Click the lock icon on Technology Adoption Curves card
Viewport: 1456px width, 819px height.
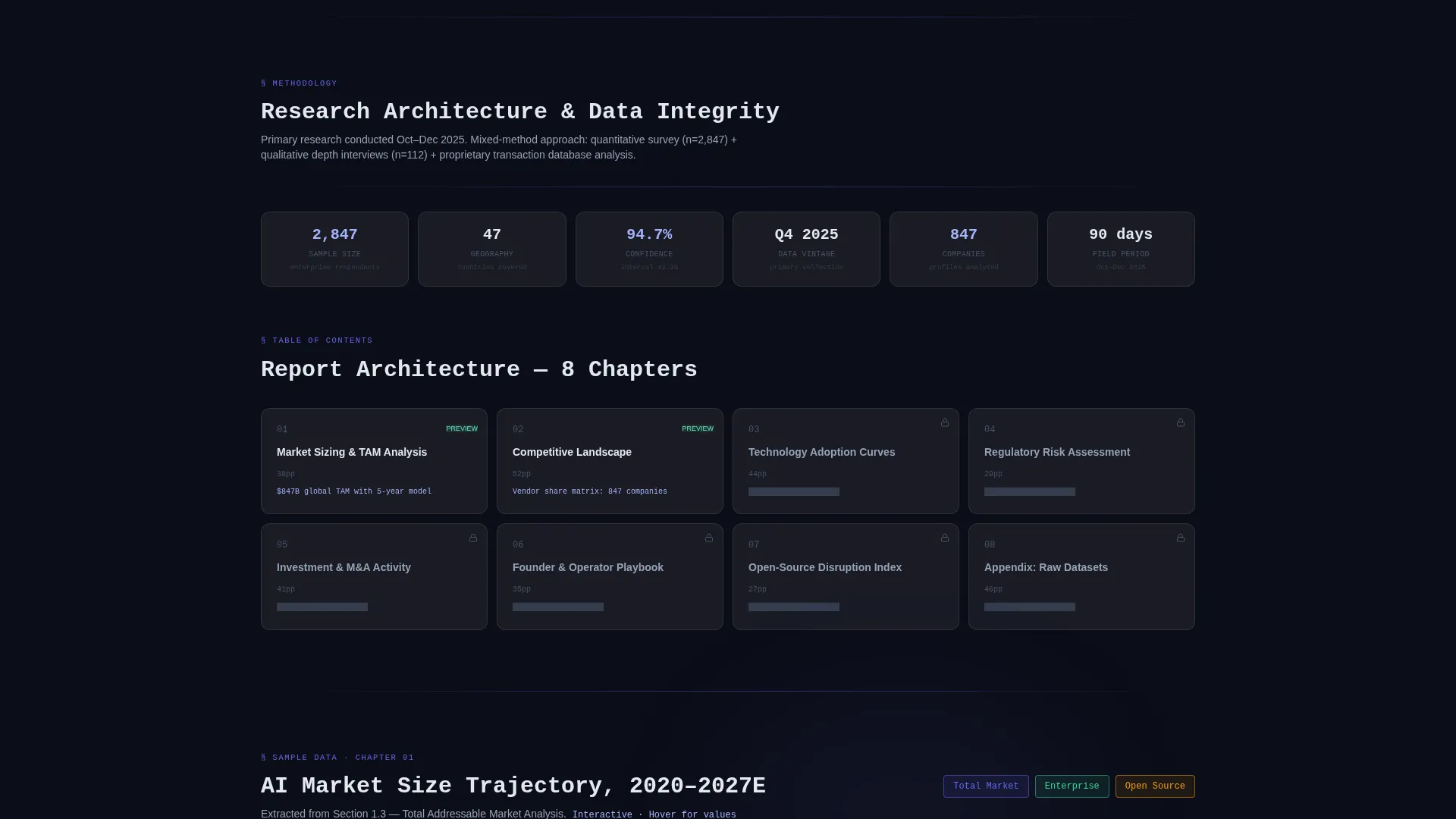945,422
